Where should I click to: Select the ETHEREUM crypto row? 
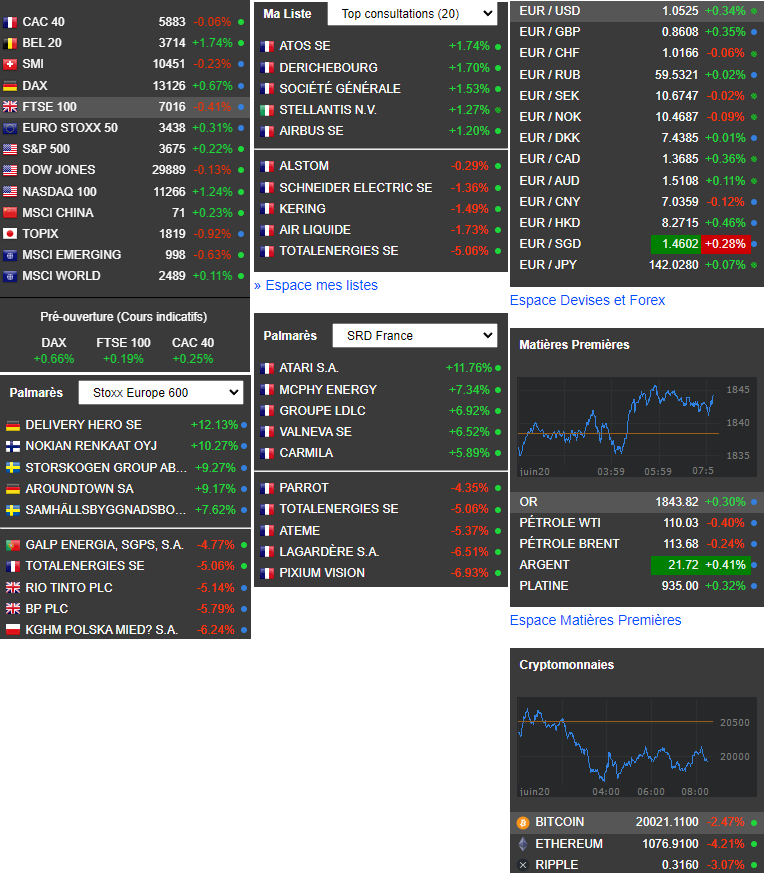(x=637, y=844)
